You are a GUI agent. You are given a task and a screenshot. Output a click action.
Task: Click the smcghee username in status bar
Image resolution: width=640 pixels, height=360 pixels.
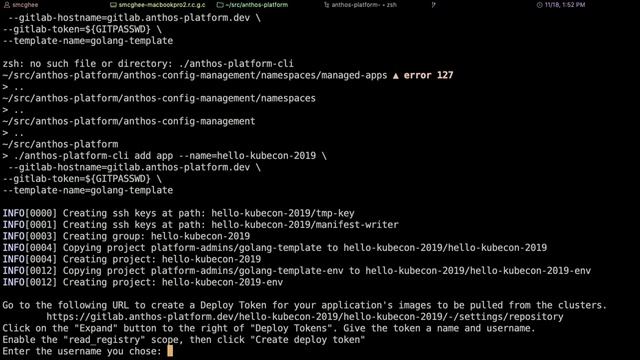(25, 5)
